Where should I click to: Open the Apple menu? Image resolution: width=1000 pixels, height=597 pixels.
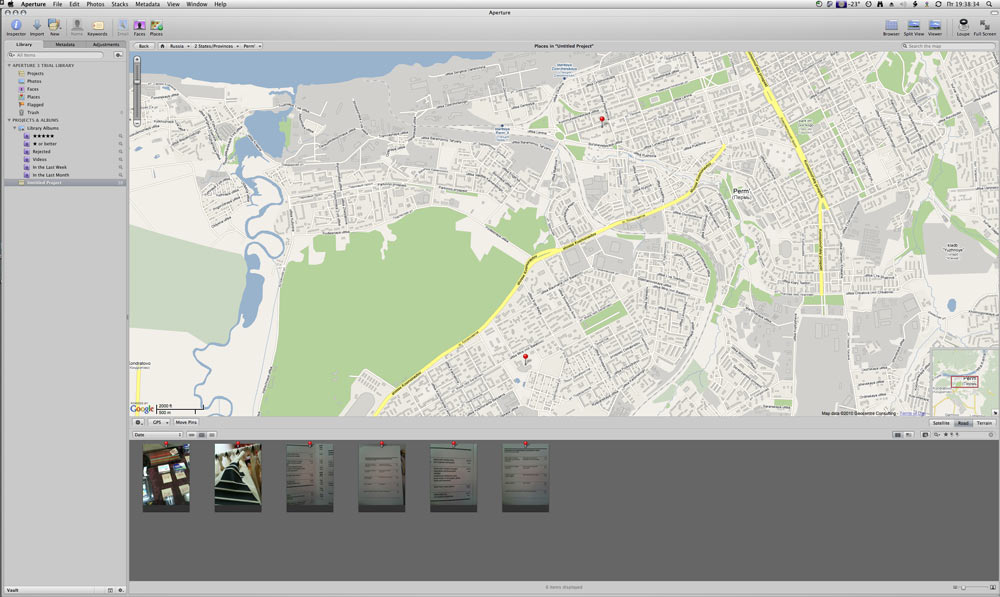[x=10, y=4]
